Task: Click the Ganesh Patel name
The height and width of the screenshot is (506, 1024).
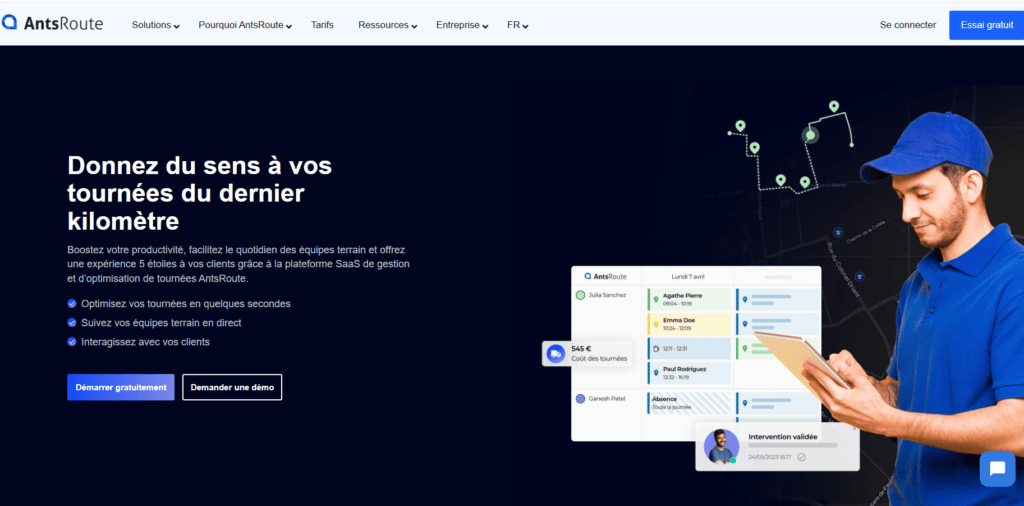Action: [607, 398]
